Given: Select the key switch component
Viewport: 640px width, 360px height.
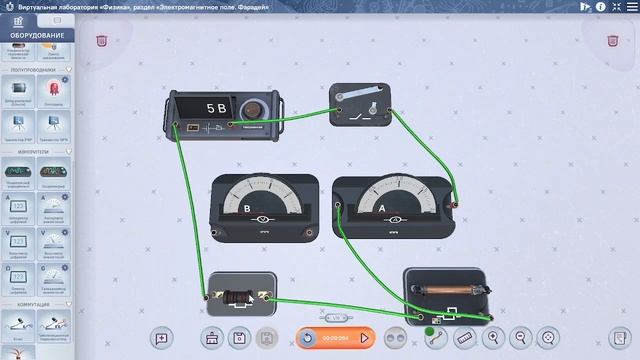Looking at the screenshot, I should (18, 326).
